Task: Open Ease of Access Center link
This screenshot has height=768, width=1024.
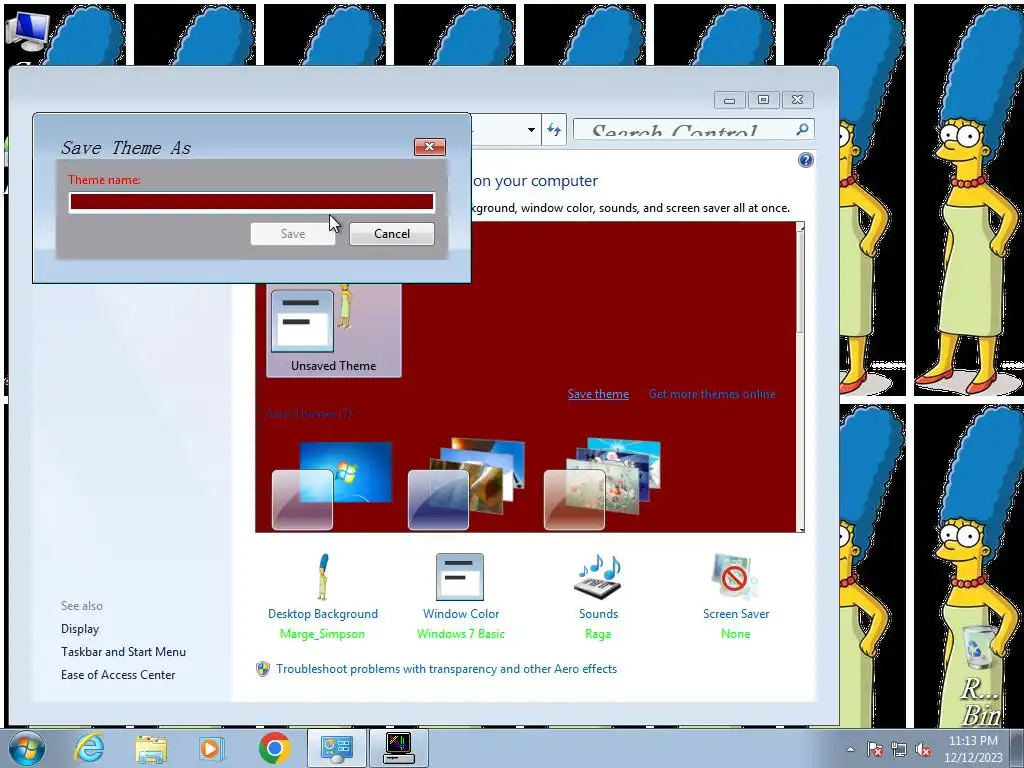Action: click(118, 675)
